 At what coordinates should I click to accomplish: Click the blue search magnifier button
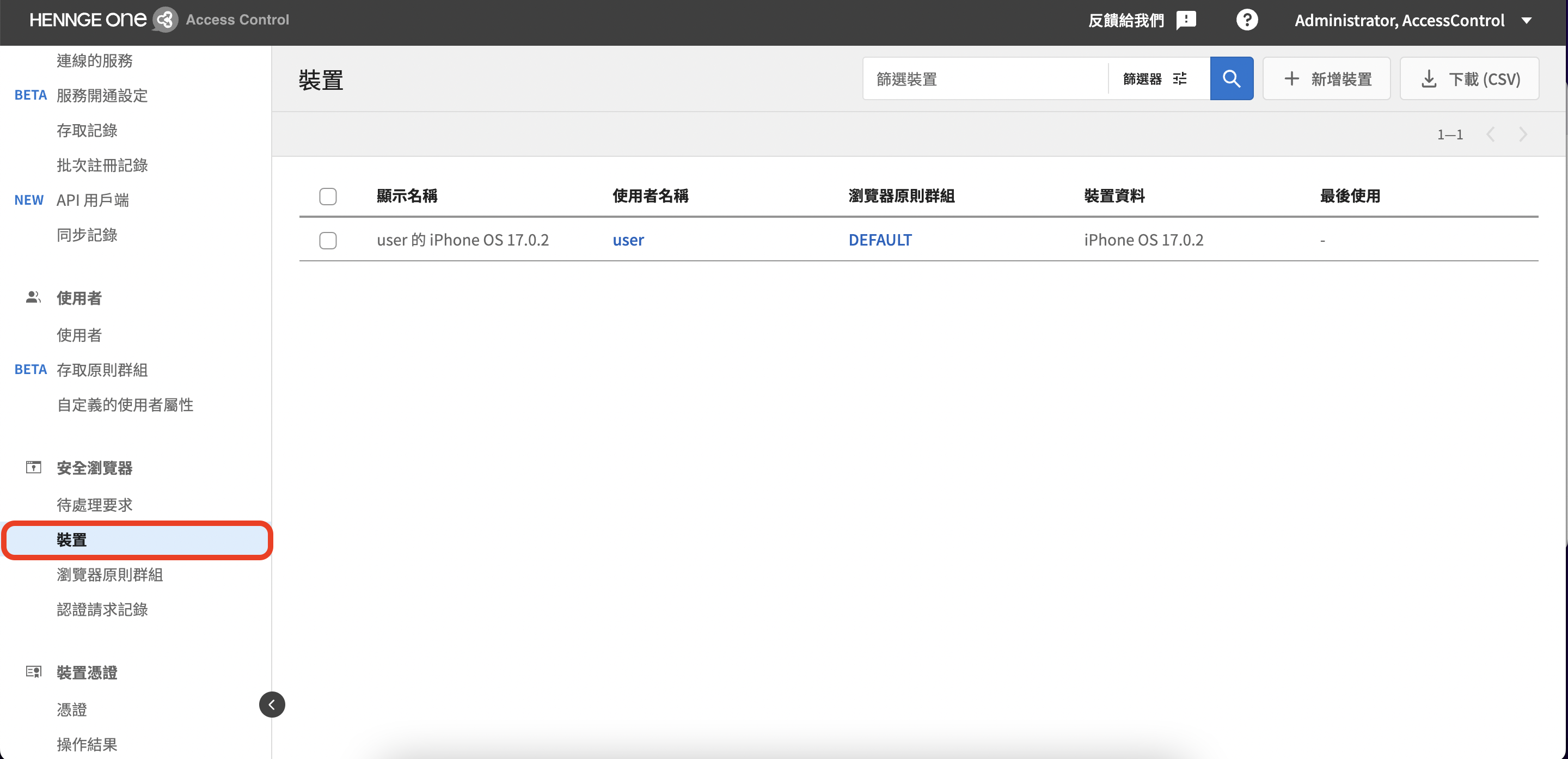pyautogui.click(x=1232, y=78)
